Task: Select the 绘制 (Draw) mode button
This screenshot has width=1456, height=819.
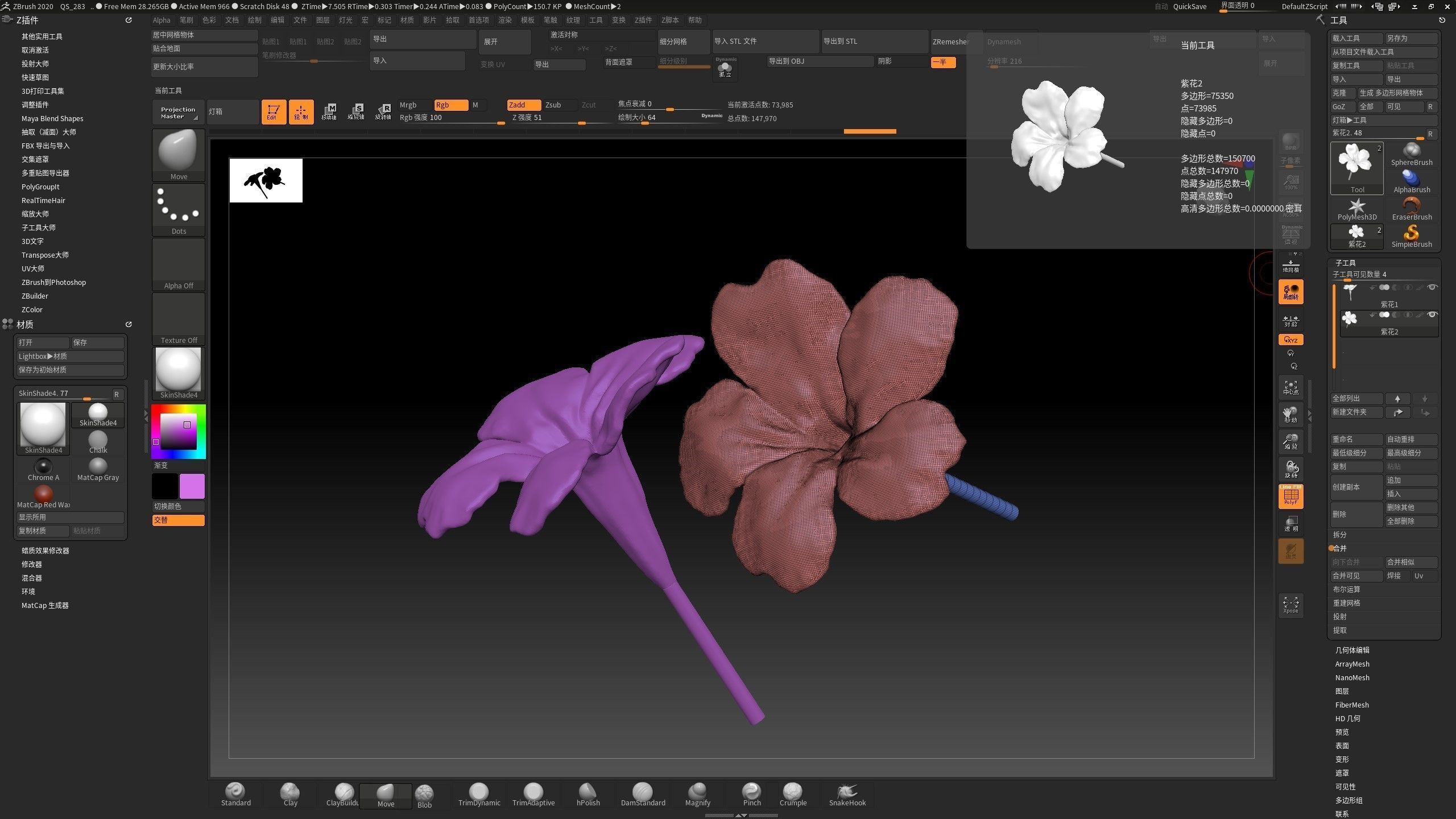Action: (x=301, y=111)
